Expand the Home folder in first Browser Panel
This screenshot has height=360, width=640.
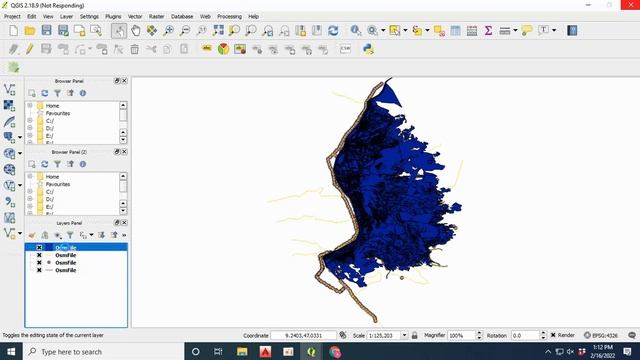click(30, 105)
